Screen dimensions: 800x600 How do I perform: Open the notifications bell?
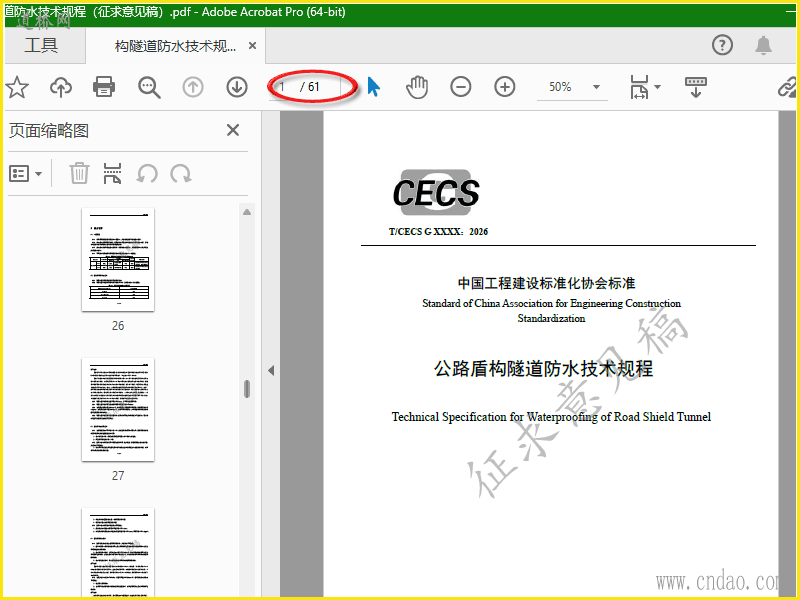[x=763, y=45]
